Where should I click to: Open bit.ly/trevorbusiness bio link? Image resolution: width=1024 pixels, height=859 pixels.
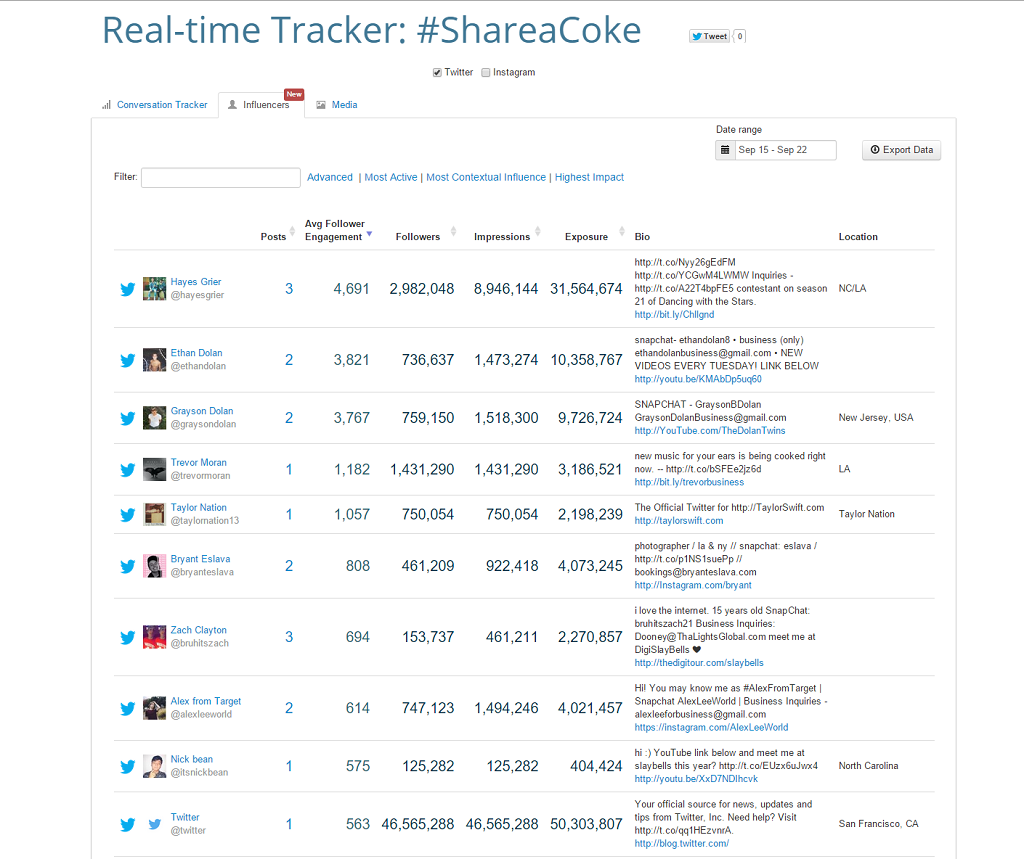tap(689, 483)
